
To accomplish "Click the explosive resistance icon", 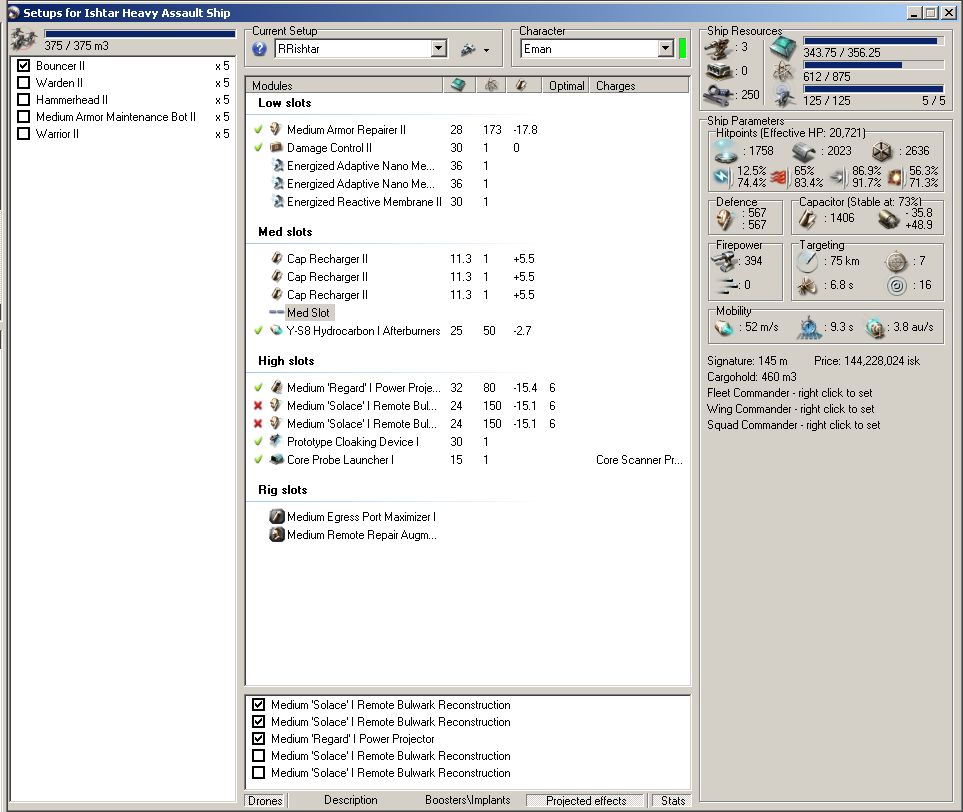I will point(895,178).
